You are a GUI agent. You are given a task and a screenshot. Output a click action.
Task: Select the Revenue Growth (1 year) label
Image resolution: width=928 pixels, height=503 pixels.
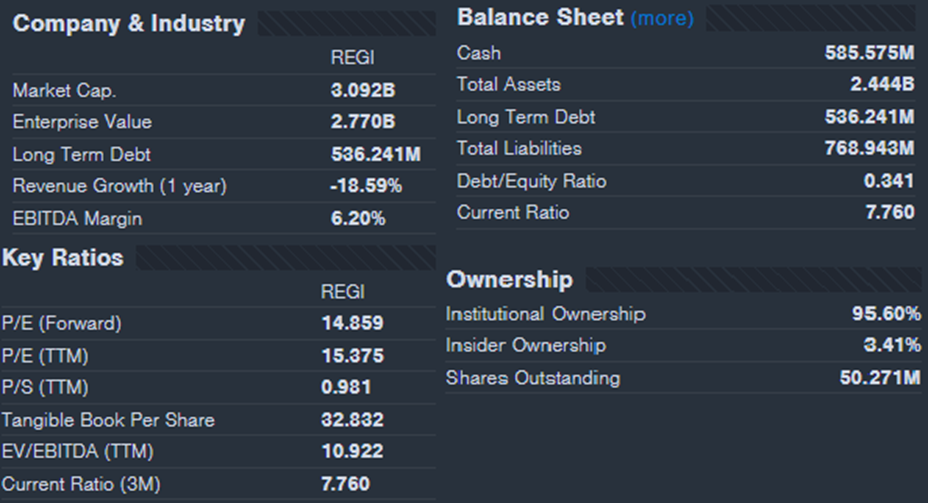click(119, 187)
